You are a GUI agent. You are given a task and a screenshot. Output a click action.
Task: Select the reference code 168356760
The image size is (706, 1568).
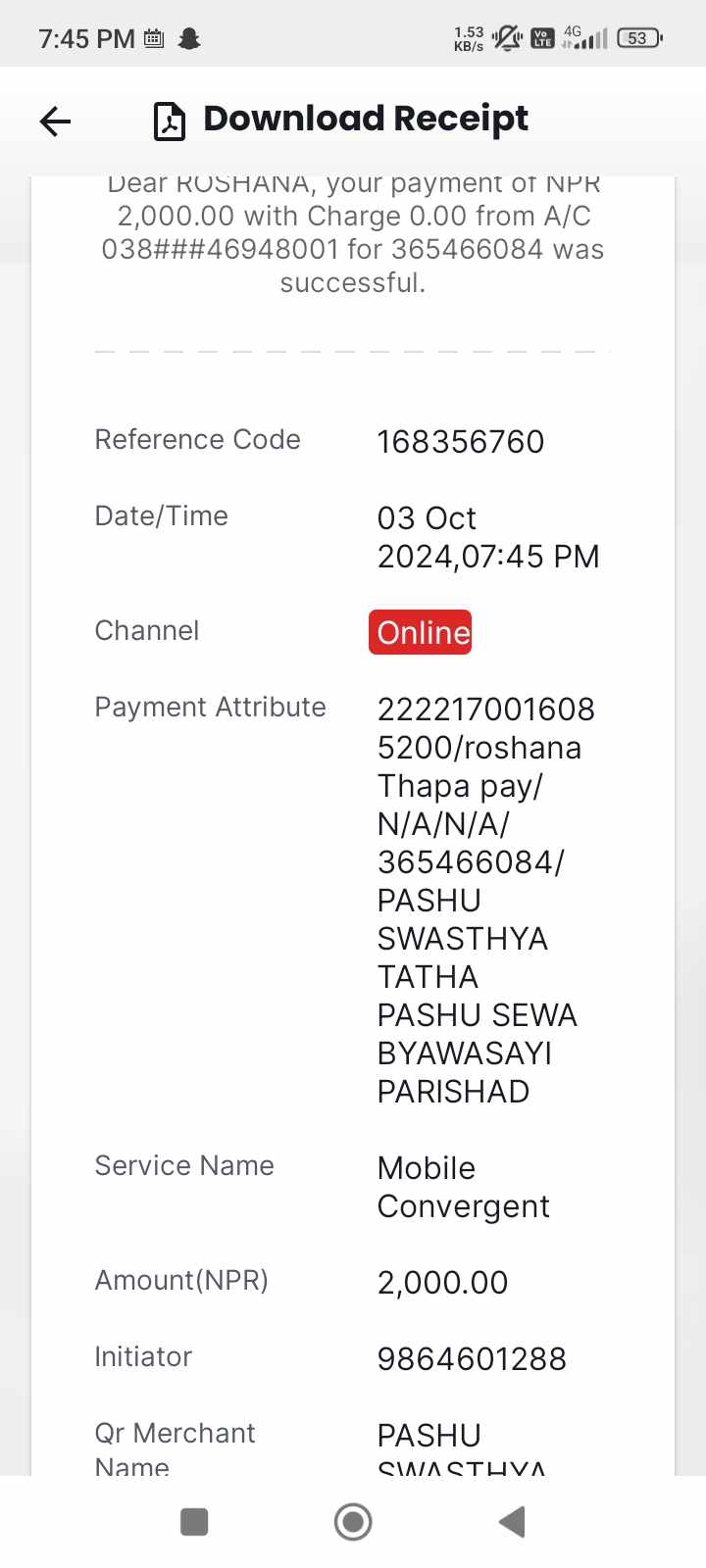click(461, 442)
